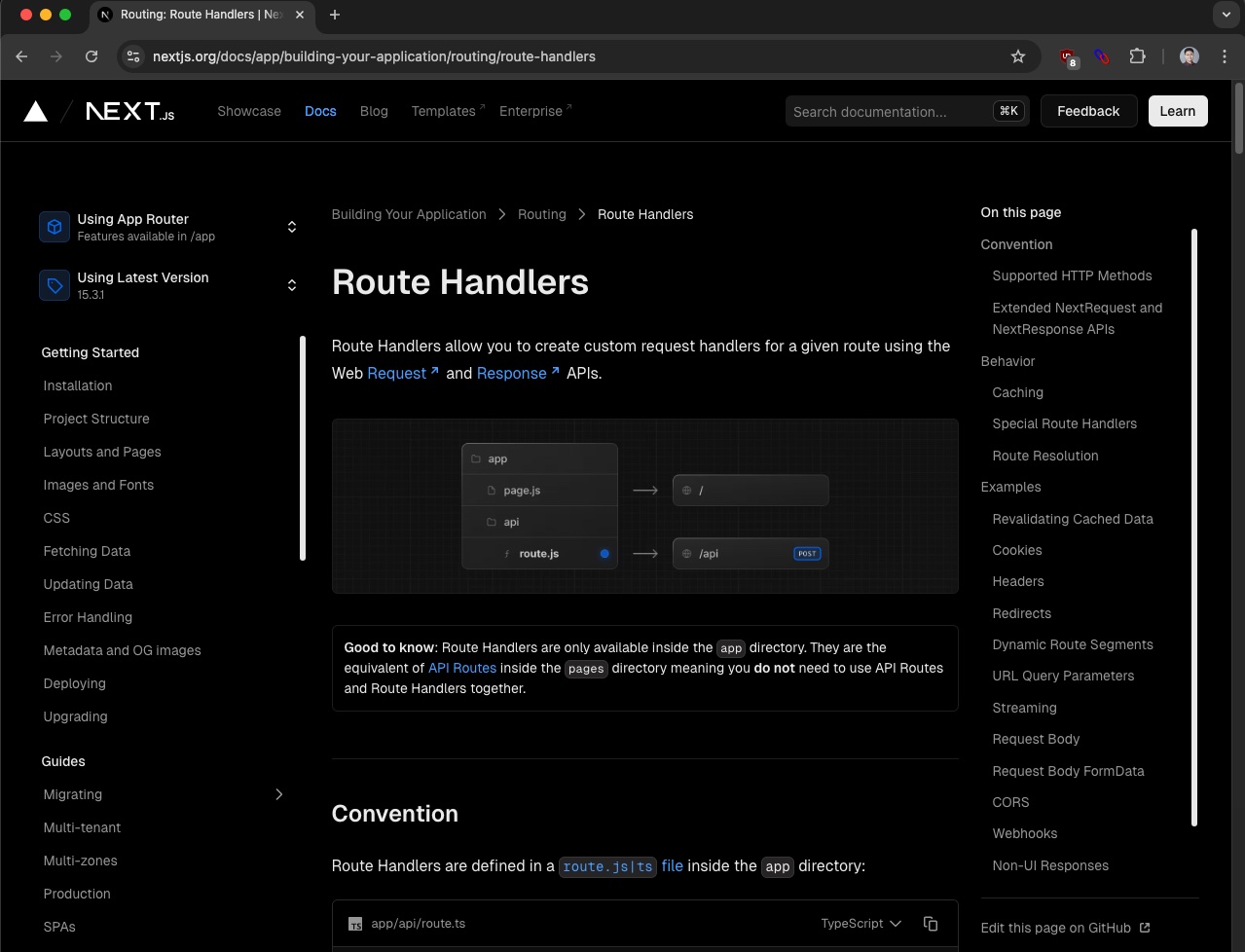Open Installation in the sidebar
This screenshot has width=1245, height=952.
[x=78, y=385]
